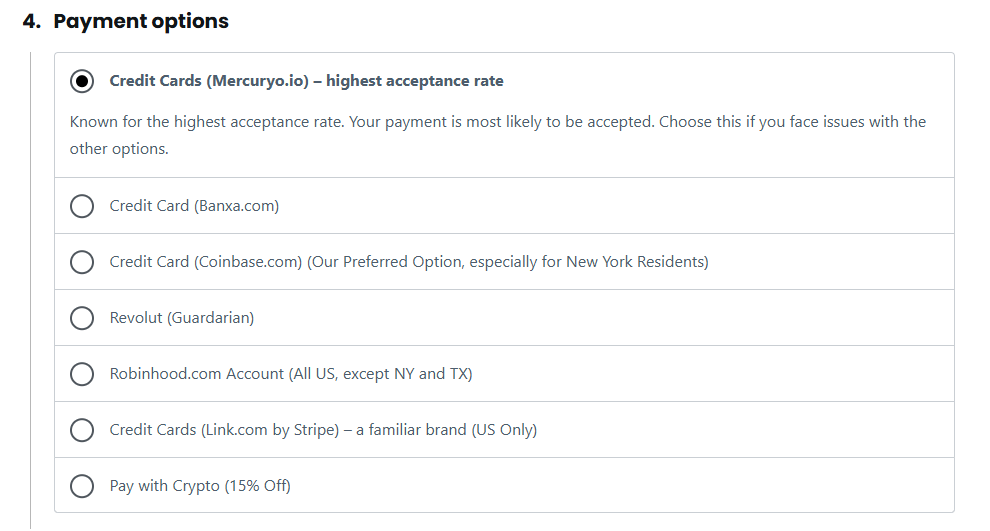Click the 'Payment options' section heading
Viewport: 990px width, 531px height.
click(x=141, y=21)
